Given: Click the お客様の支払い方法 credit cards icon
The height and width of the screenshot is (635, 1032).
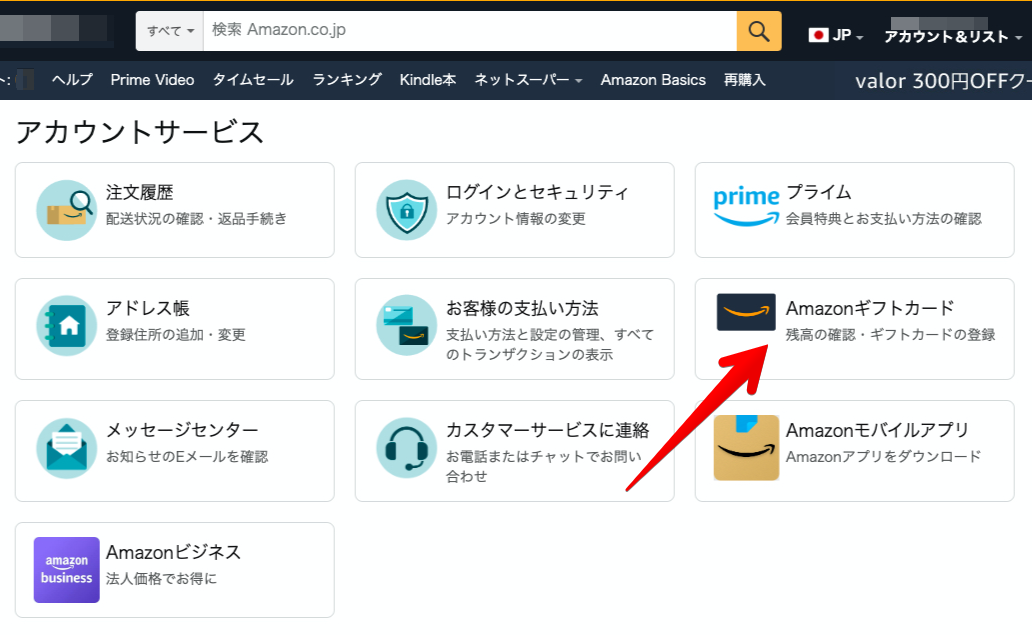Looking at the screenshot, I should coord(406,326).
